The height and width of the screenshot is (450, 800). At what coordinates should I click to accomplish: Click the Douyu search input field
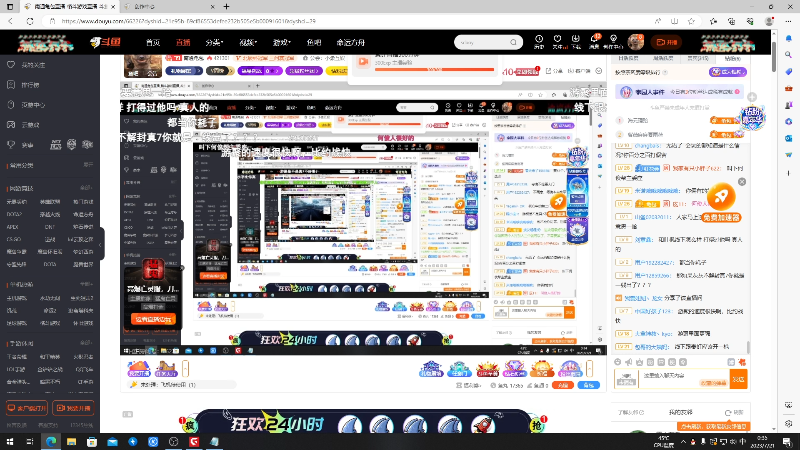click(482, 42)
